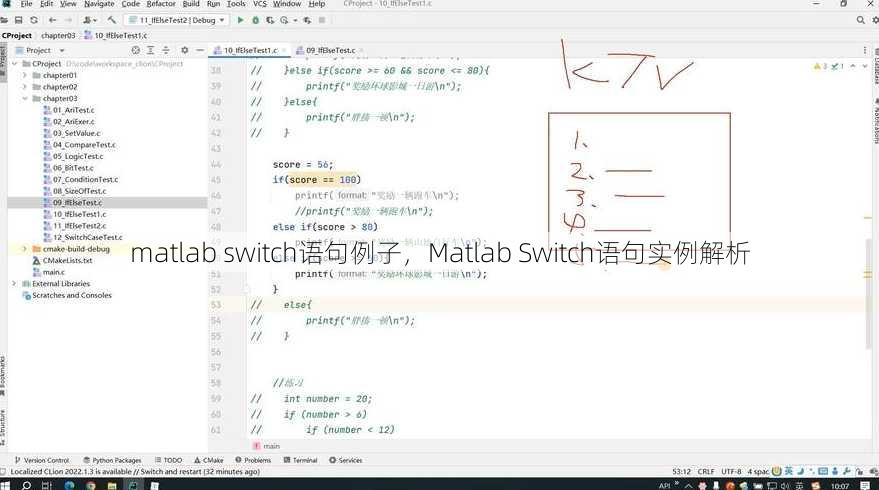Select CMakeLists.txt in project tree
Screen dimensions: 879x490
point(67,261)
